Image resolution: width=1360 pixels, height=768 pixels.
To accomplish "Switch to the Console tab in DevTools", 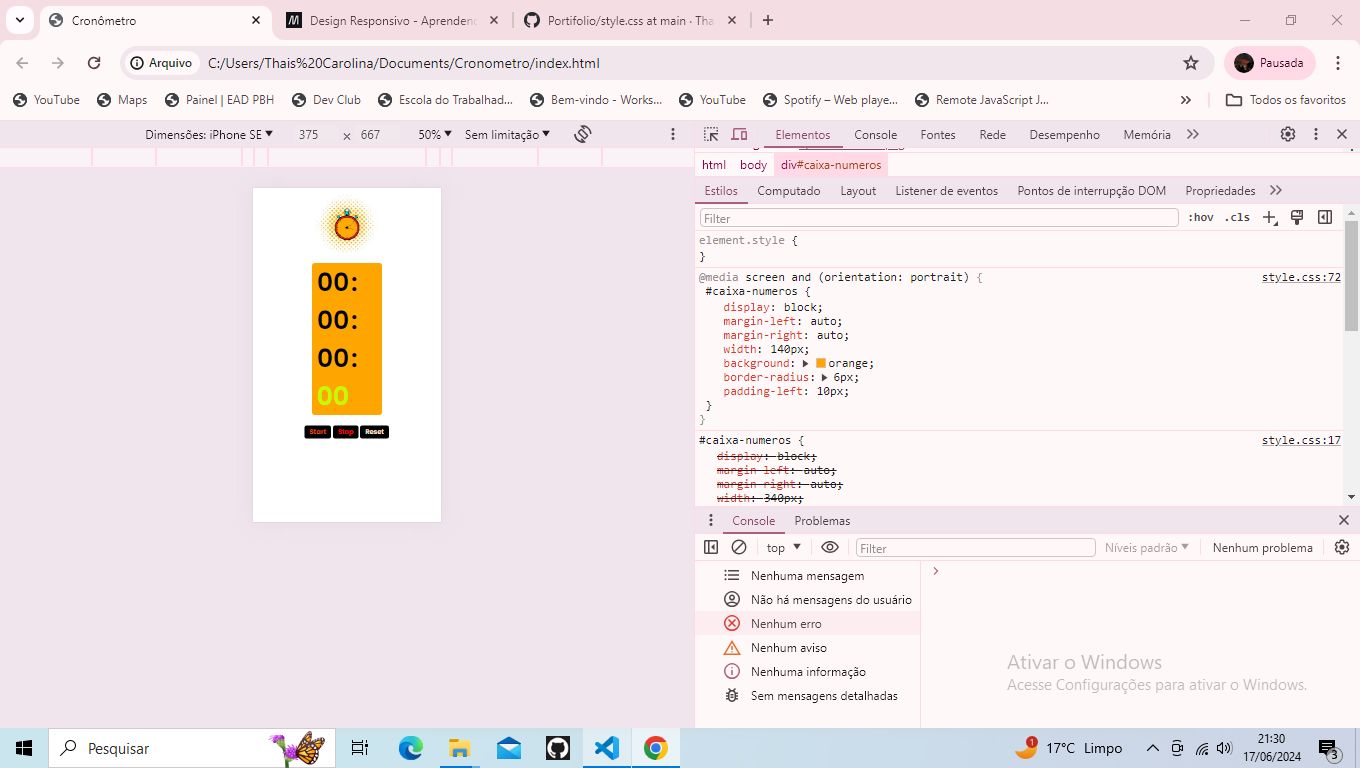I will 875,133.
